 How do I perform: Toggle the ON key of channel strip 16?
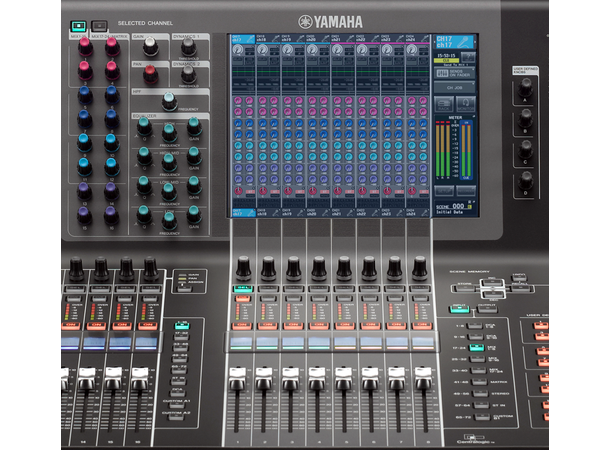click(x=148, y=325)
